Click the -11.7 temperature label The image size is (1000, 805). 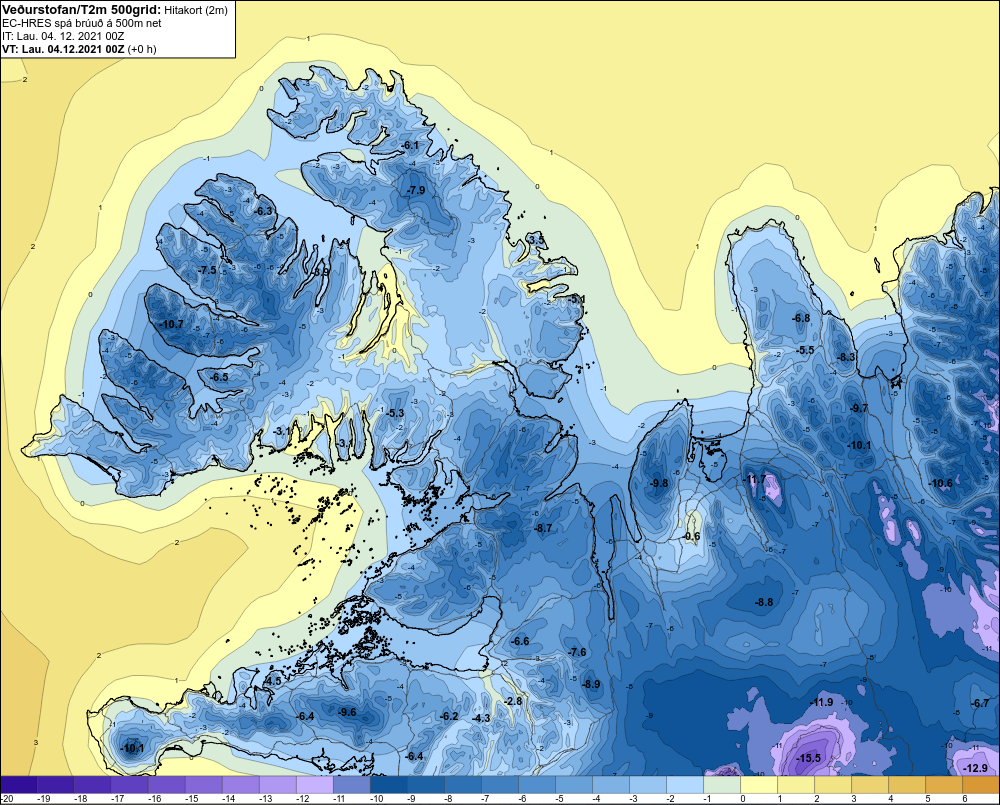click(754, 479)
